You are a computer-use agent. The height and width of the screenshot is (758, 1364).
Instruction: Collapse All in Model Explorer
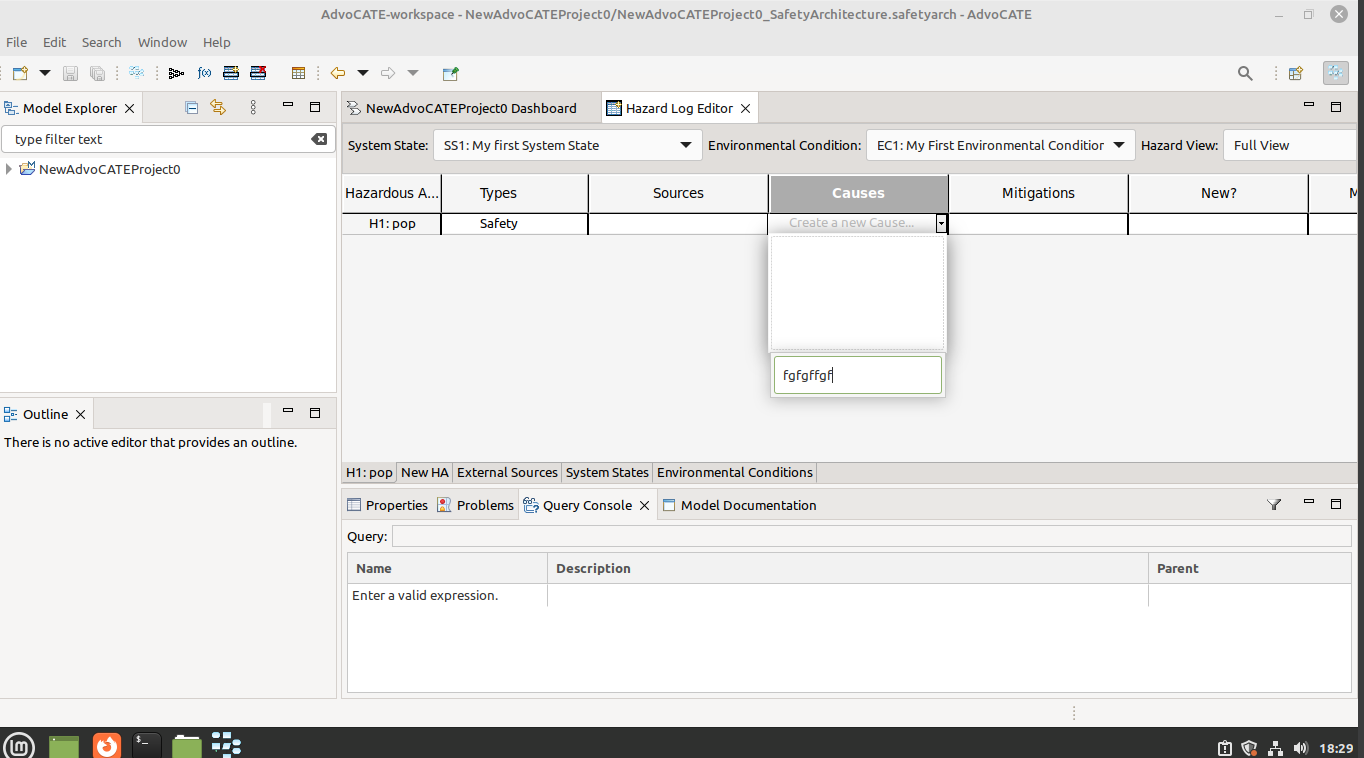point(192,108)
